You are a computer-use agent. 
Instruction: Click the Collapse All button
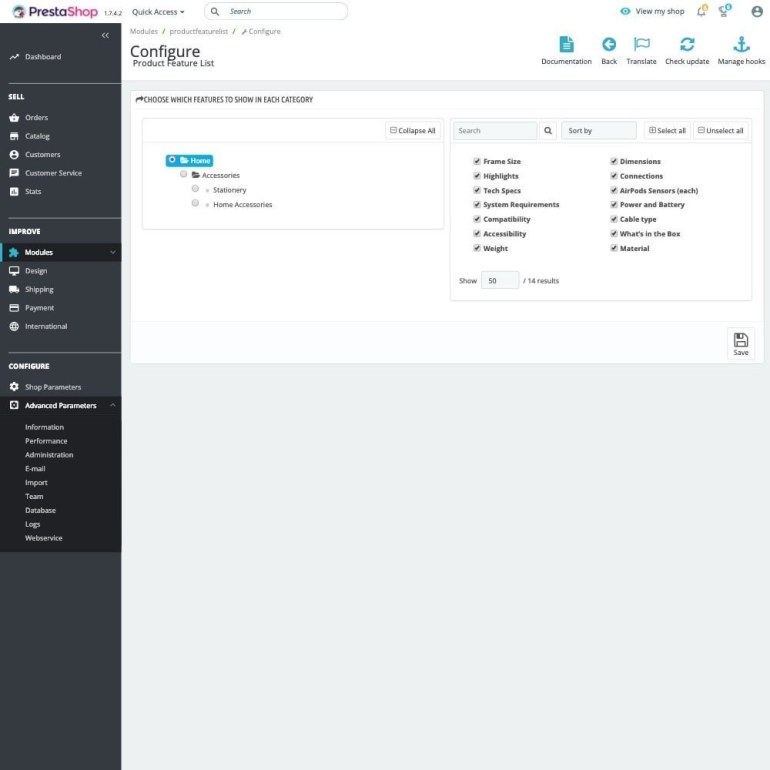412,131
